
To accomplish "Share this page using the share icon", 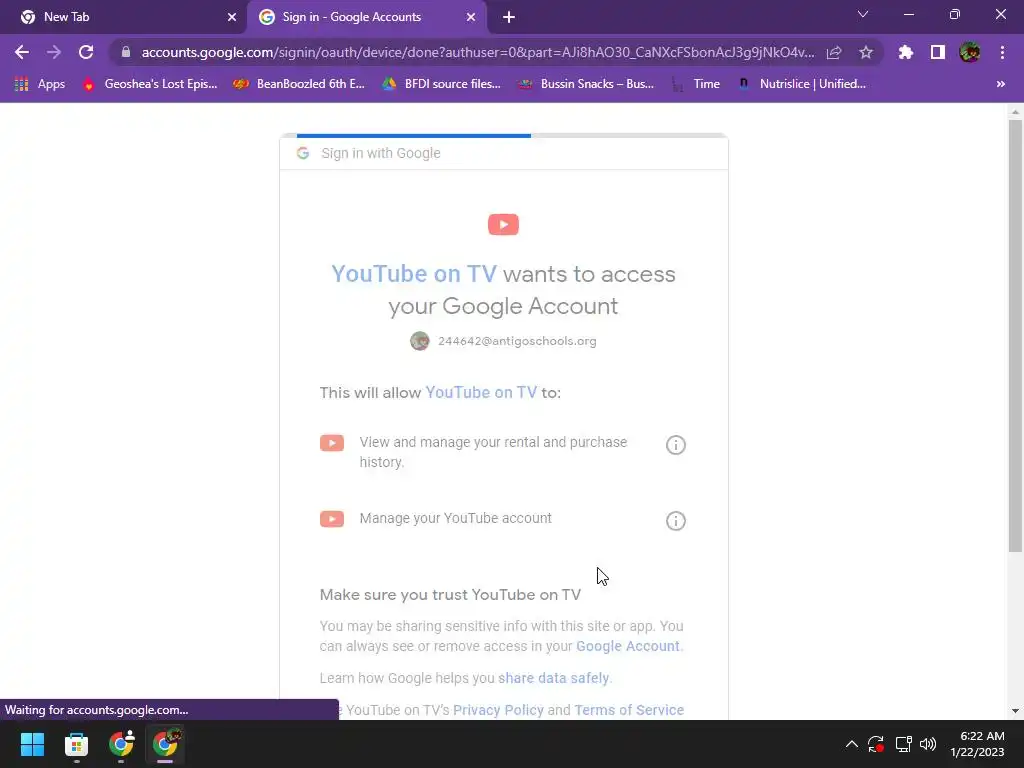I will (x=834, y=52).
